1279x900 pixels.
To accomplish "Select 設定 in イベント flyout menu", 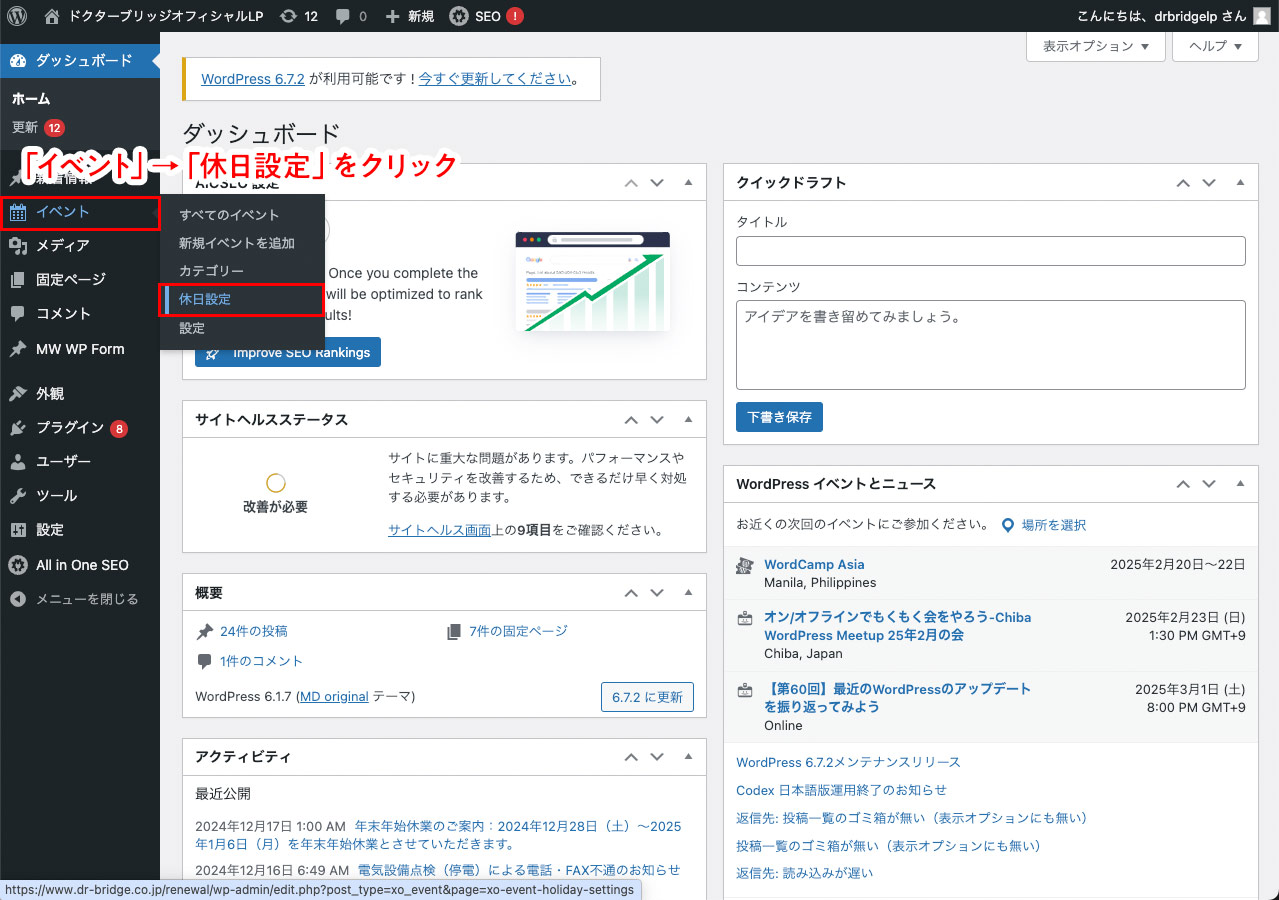I will point(192,328).
